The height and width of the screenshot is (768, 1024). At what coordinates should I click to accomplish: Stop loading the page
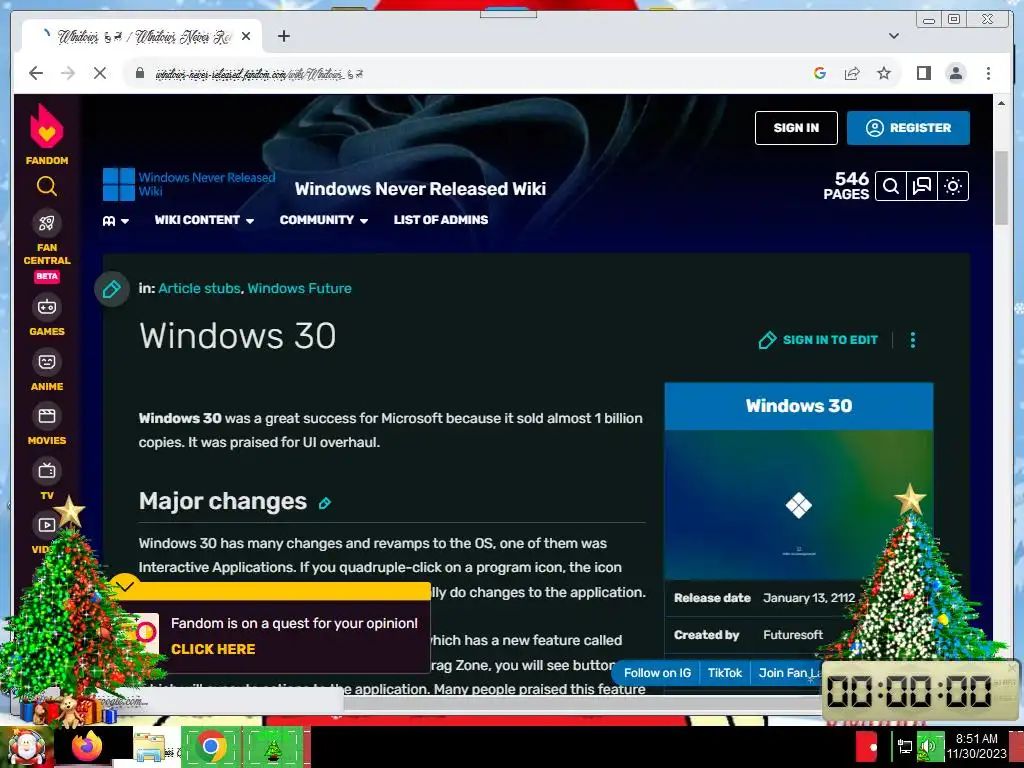point(100,73)
